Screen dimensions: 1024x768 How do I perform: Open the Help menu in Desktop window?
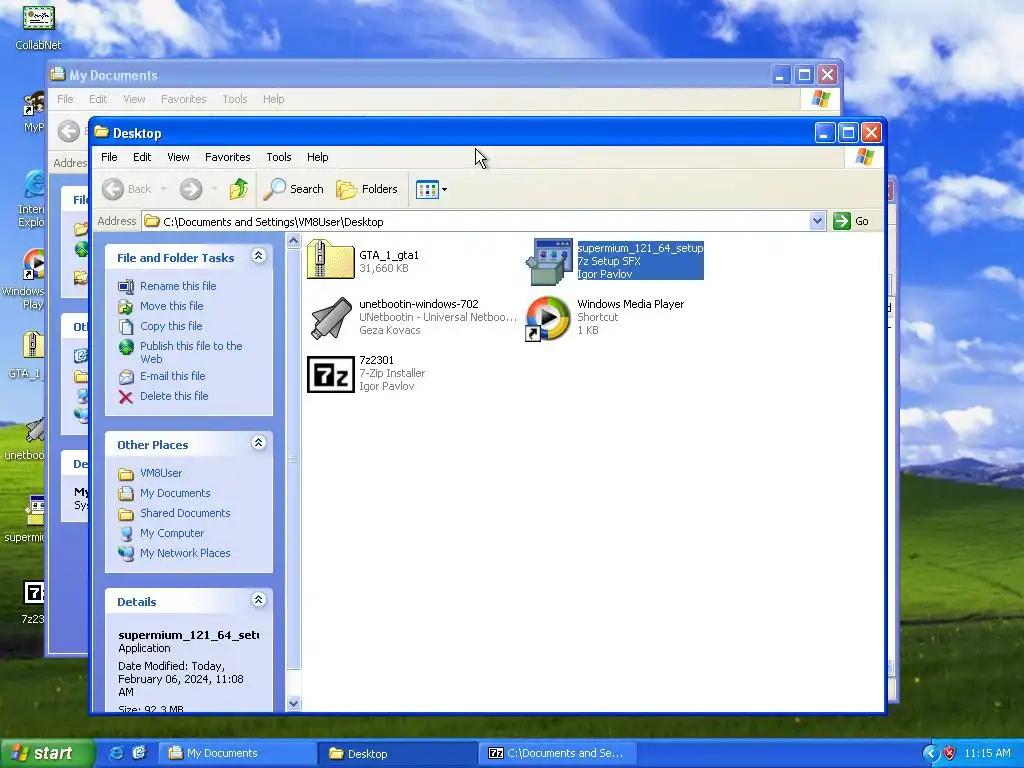[x=317, y=157]
